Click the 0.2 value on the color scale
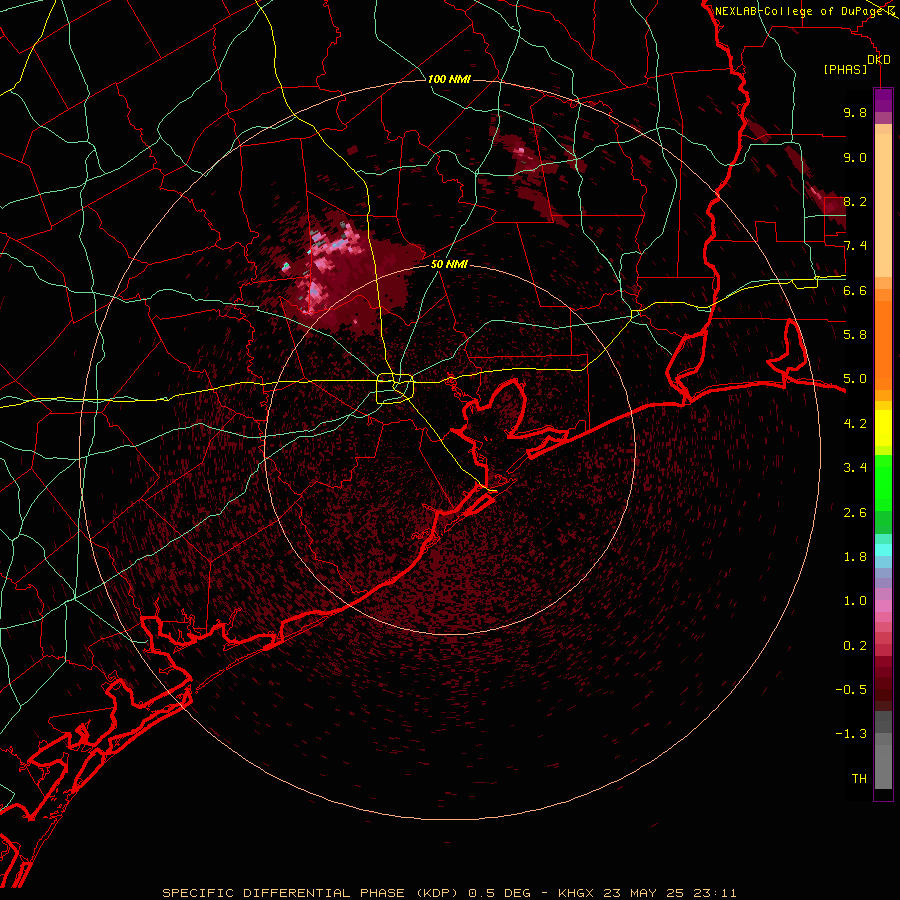900x900 pixels. pyautogui.click(x=855, y=646)
